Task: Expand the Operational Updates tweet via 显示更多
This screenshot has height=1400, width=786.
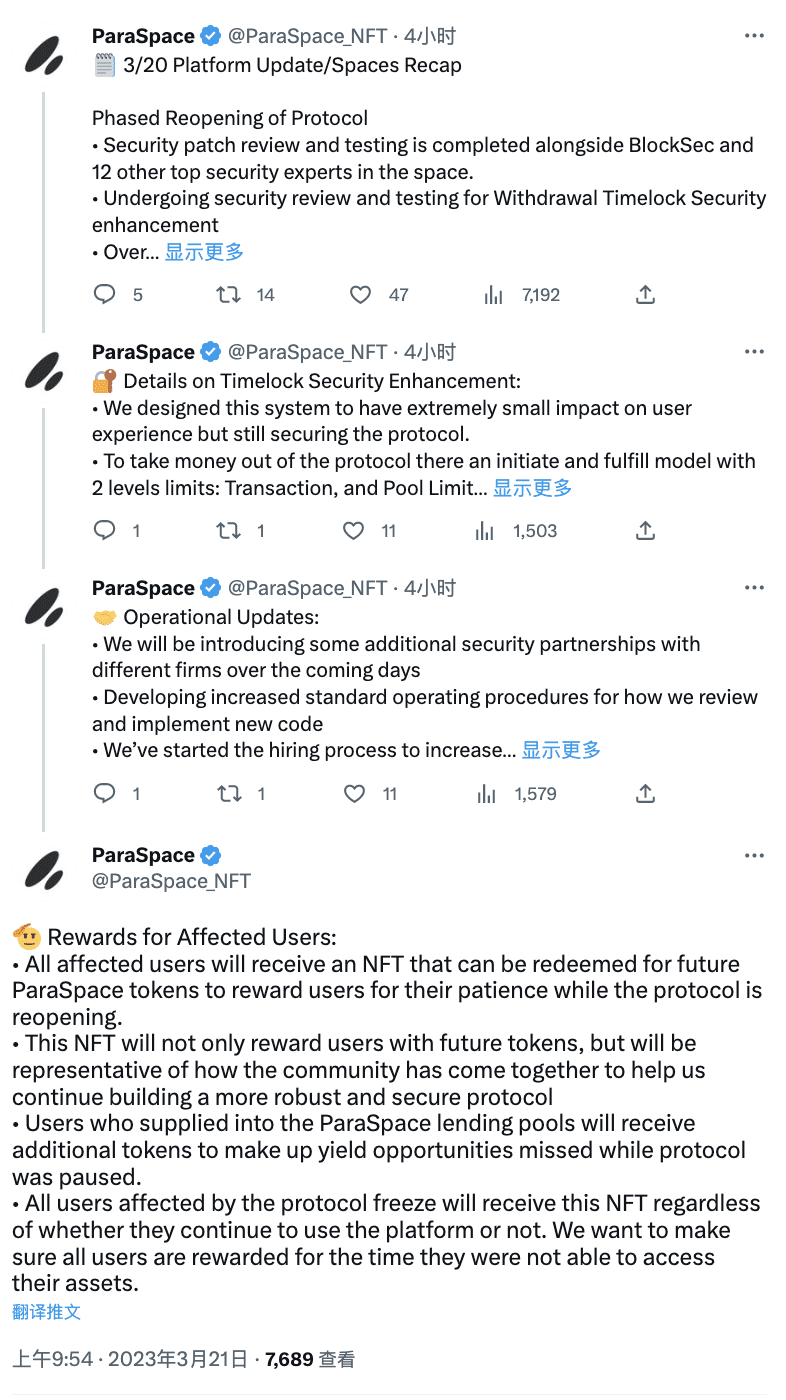Action: 560,748
